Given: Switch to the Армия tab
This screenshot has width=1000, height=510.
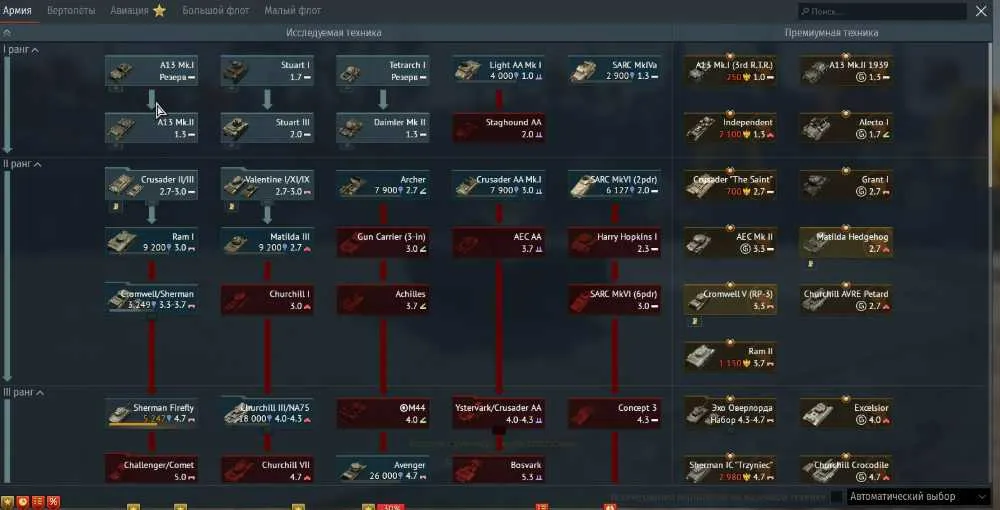Looking at the screenshot, I should [17, 11].
